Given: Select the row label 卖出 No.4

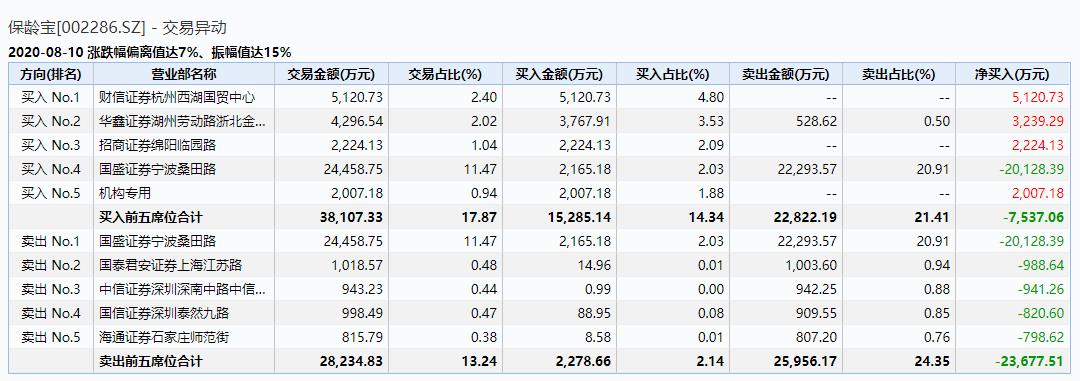Looking at the screenshot, I should 51,313.
